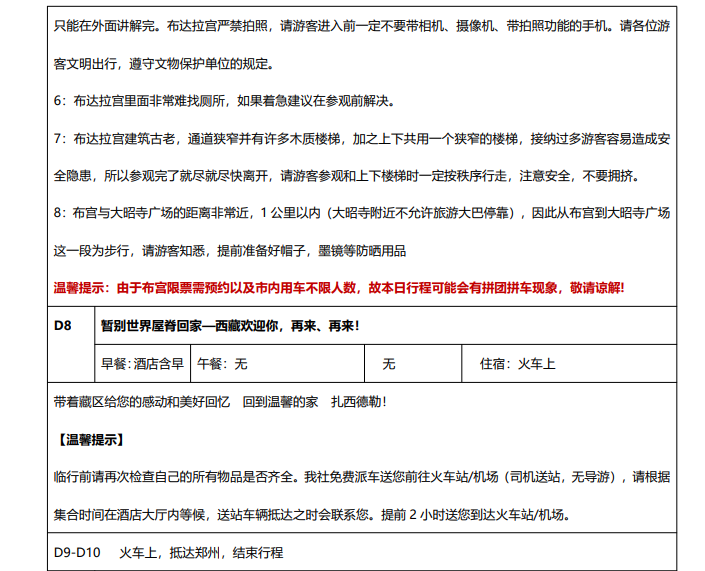Click the paragraph starting '临行前请再次检查'

point(360,477)
